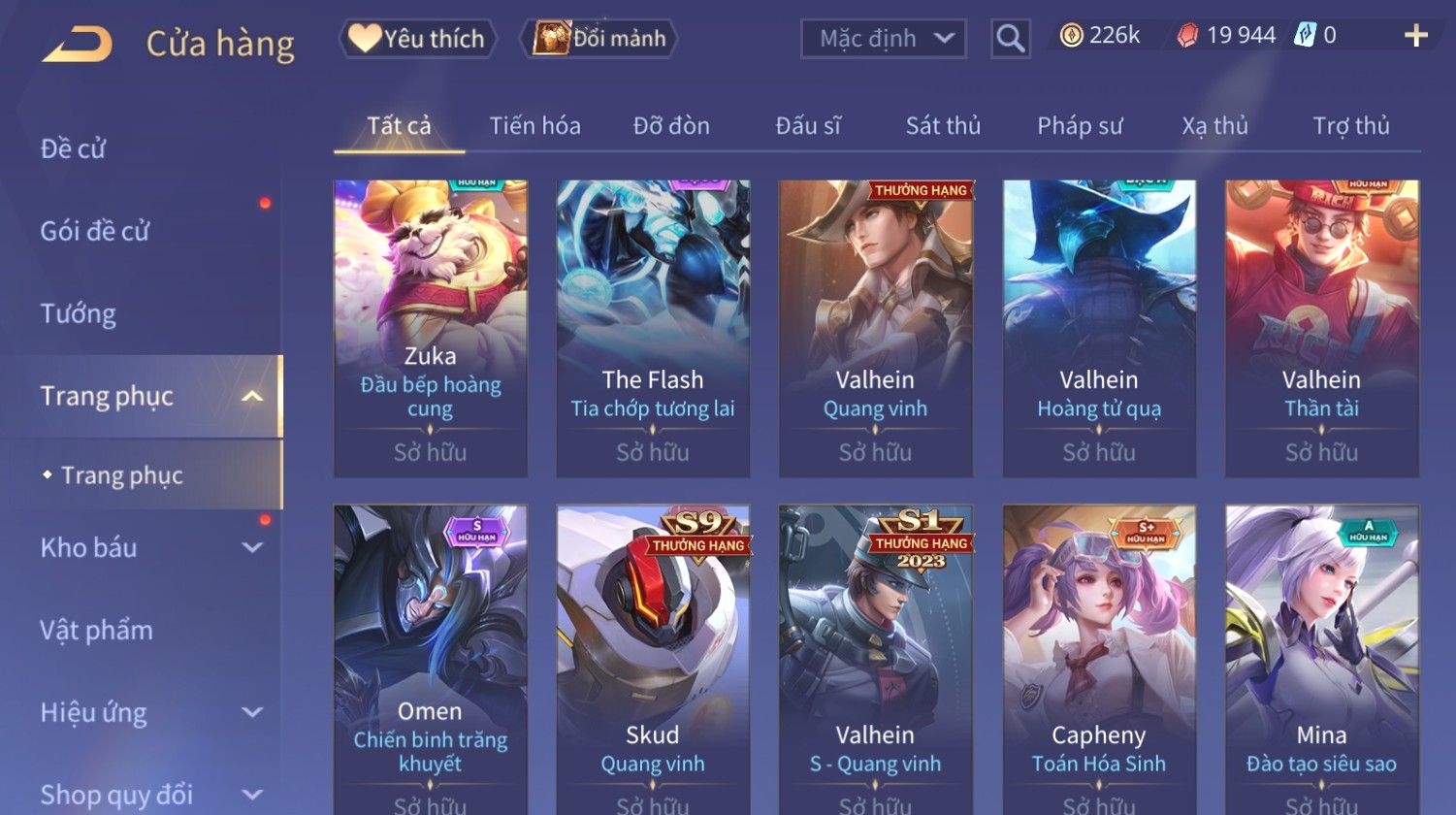Select The Flash Tia chớp tương lai skin

tap(653, 328)
